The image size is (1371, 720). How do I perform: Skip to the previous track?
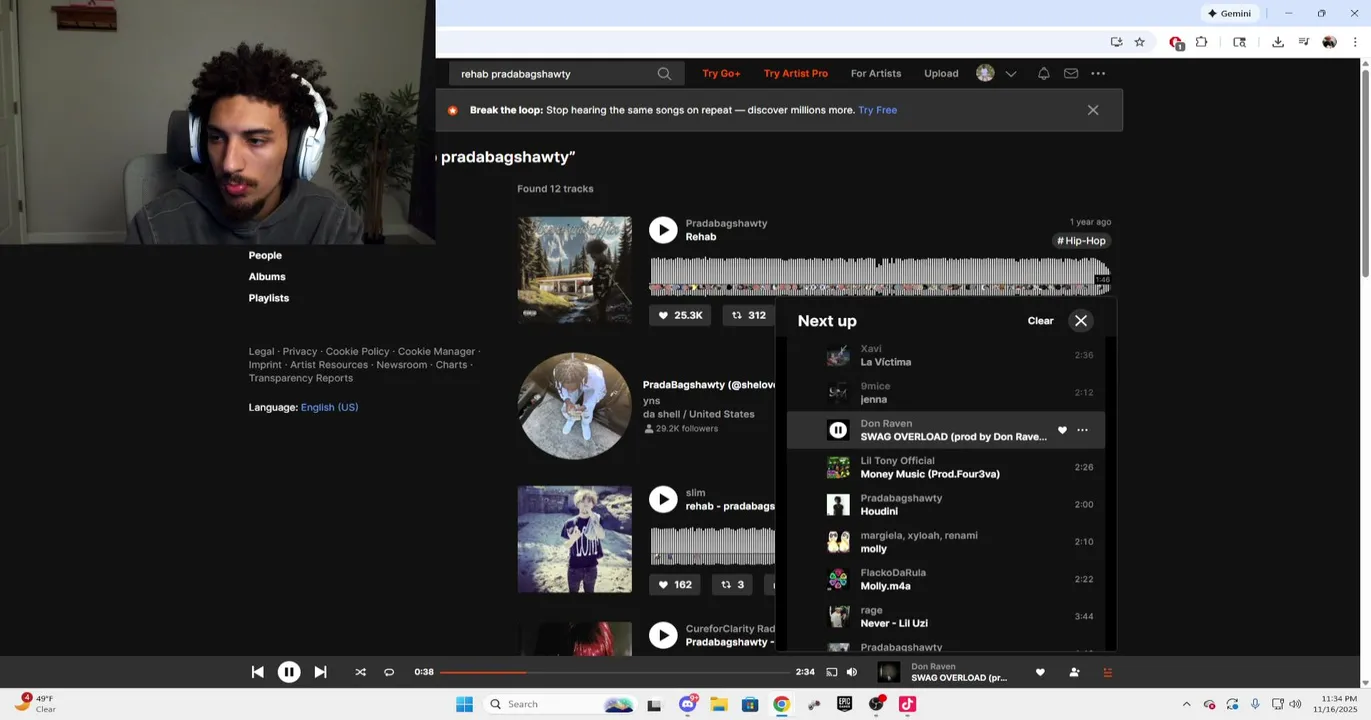(x=257, y=672)
